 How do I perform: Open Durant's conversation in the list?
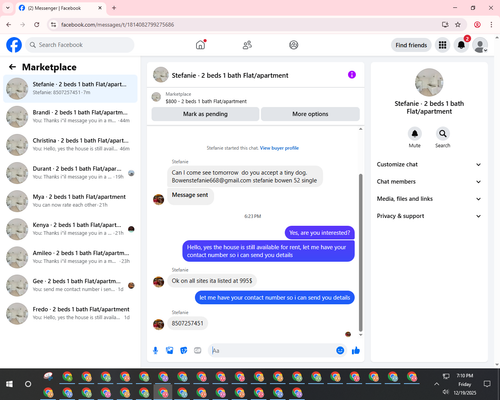click(x=70, y=173)
